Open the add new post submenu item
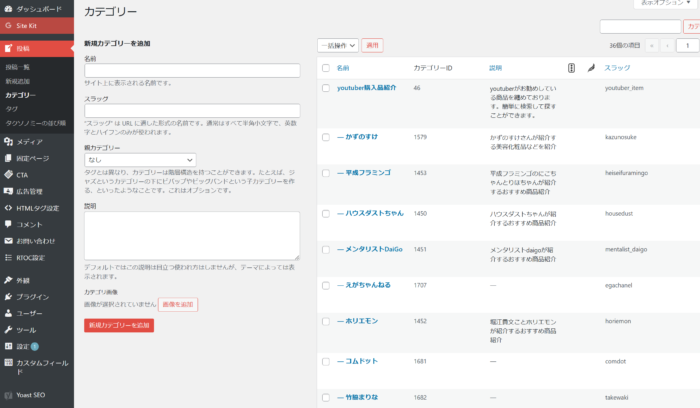This screenshot has height=408, width=700. pos(17,81)
